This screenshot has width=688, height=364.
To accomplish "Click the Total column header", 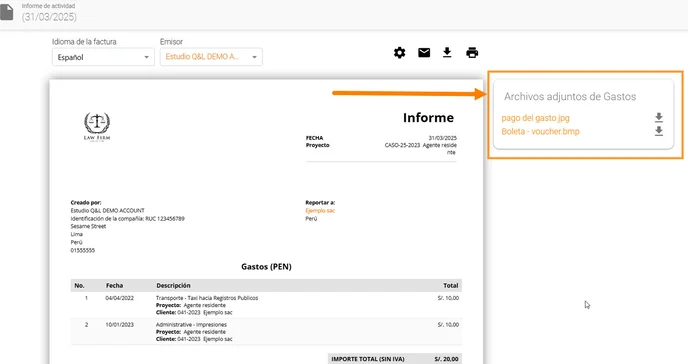I will pos(451,285).
